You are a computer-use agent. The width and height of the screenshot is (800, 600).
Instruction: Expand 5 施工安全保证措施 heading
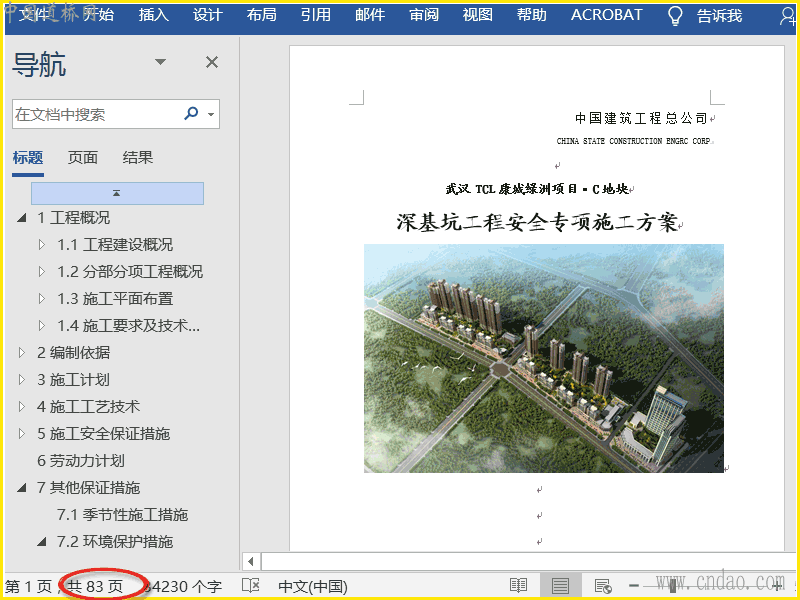(21, 434)
